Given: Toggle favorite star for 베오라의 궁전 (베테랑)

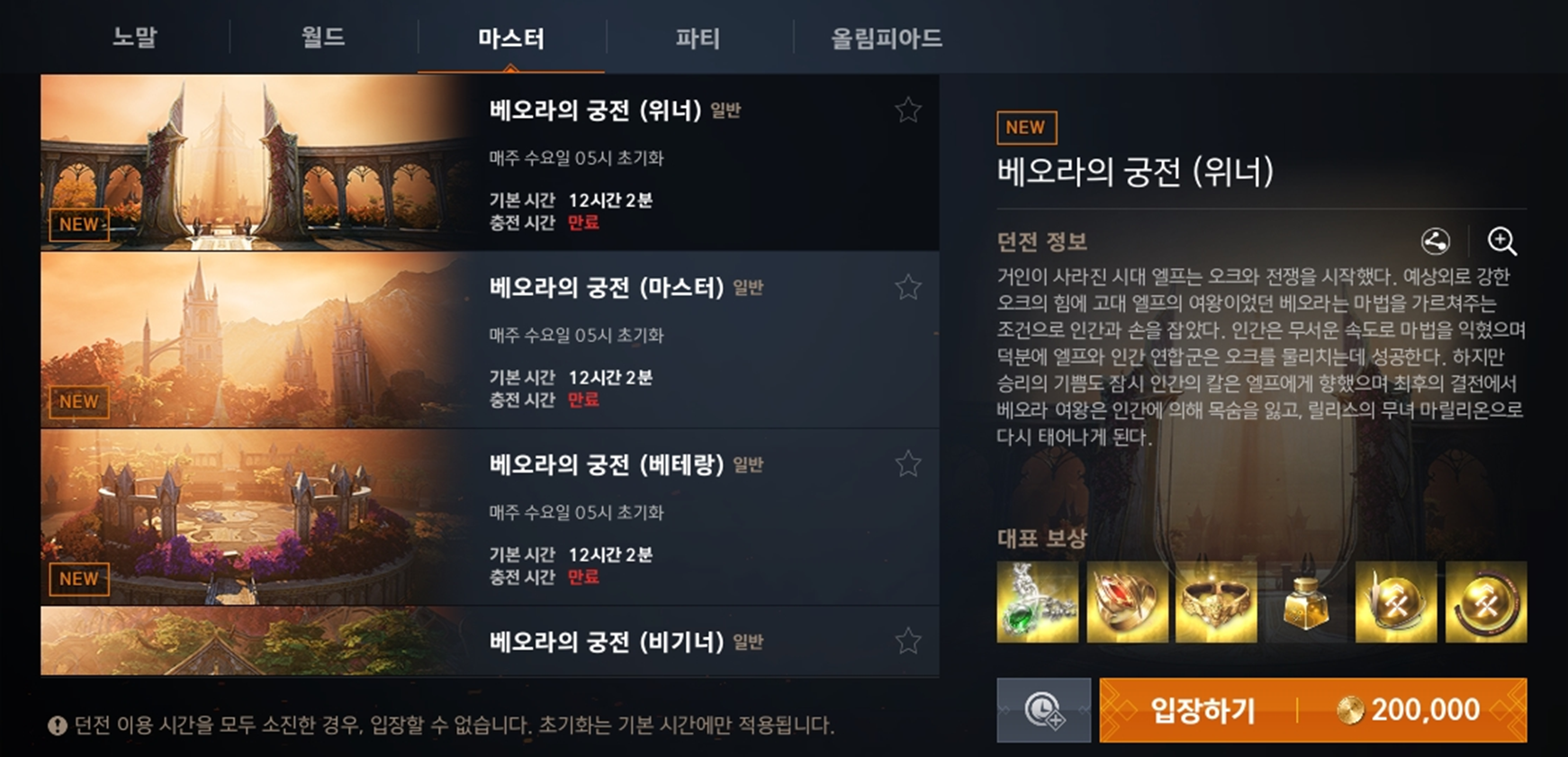Looking at the screenshot, I should (907, 464).
